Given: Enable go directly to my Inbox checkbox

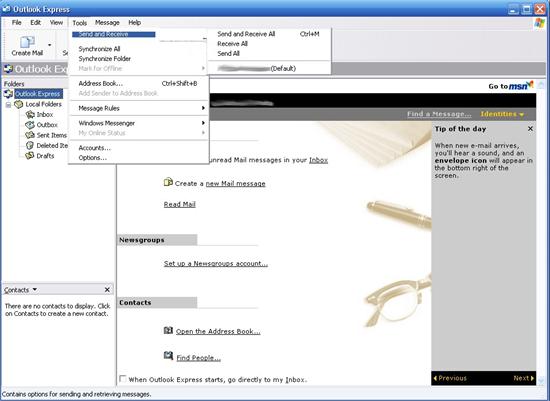Looking at the screenshot, I should click(x=123, y=379).
